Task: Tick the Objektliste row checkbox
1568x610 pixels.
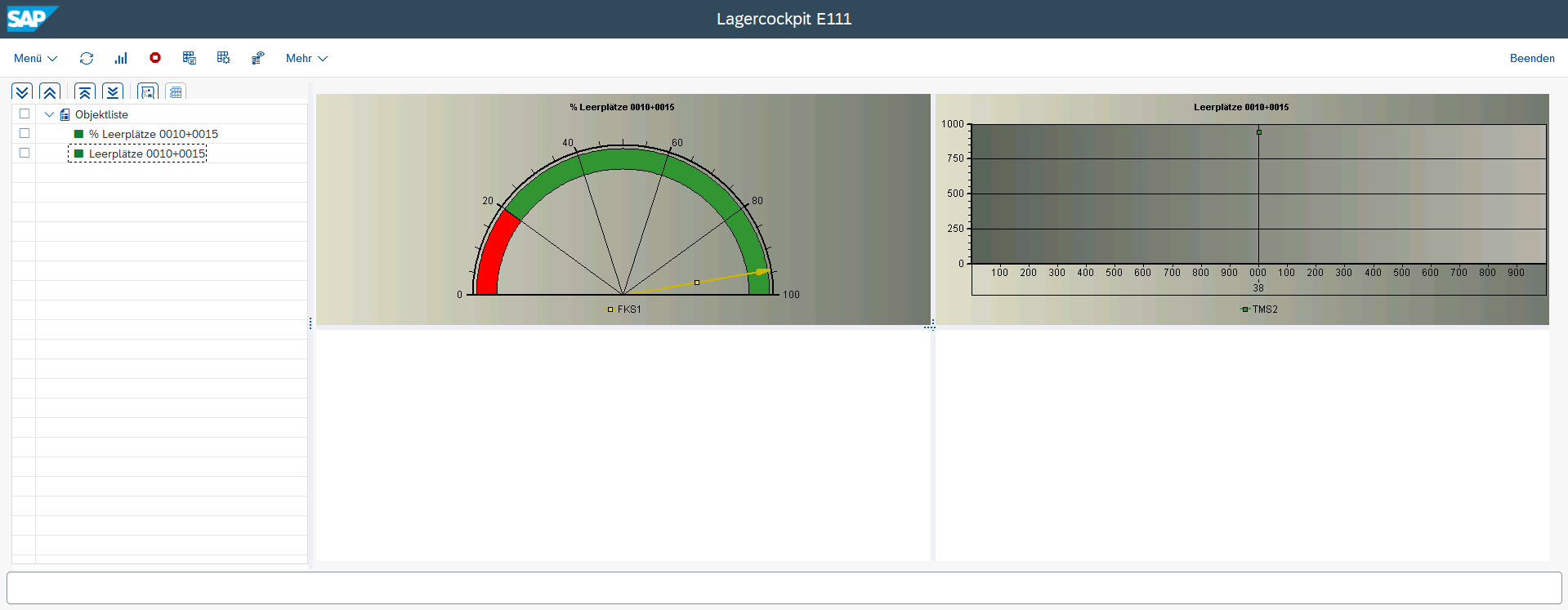Action: (x=25, y=114)
